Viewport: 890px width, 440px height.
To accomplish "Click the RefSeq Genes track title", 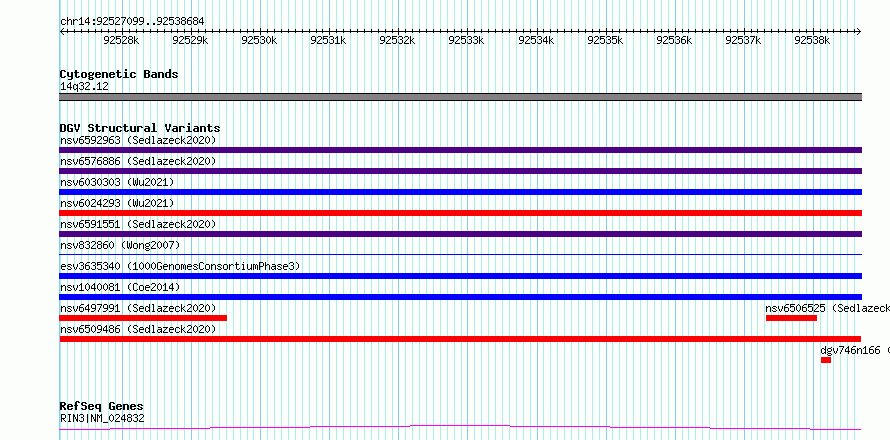I will click(x=102, y=407).
